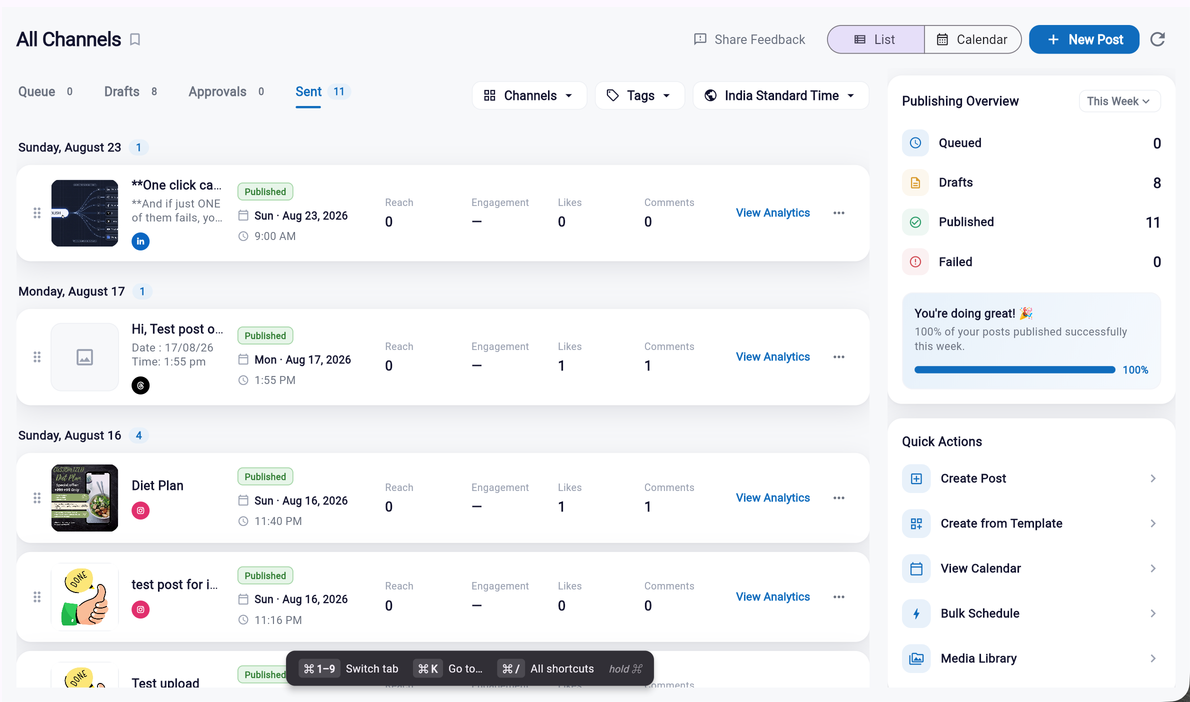Click the Diet Plan post title
Viewport: 1190px width, 702px height.
pyautogui.click(x=157, y=486)
